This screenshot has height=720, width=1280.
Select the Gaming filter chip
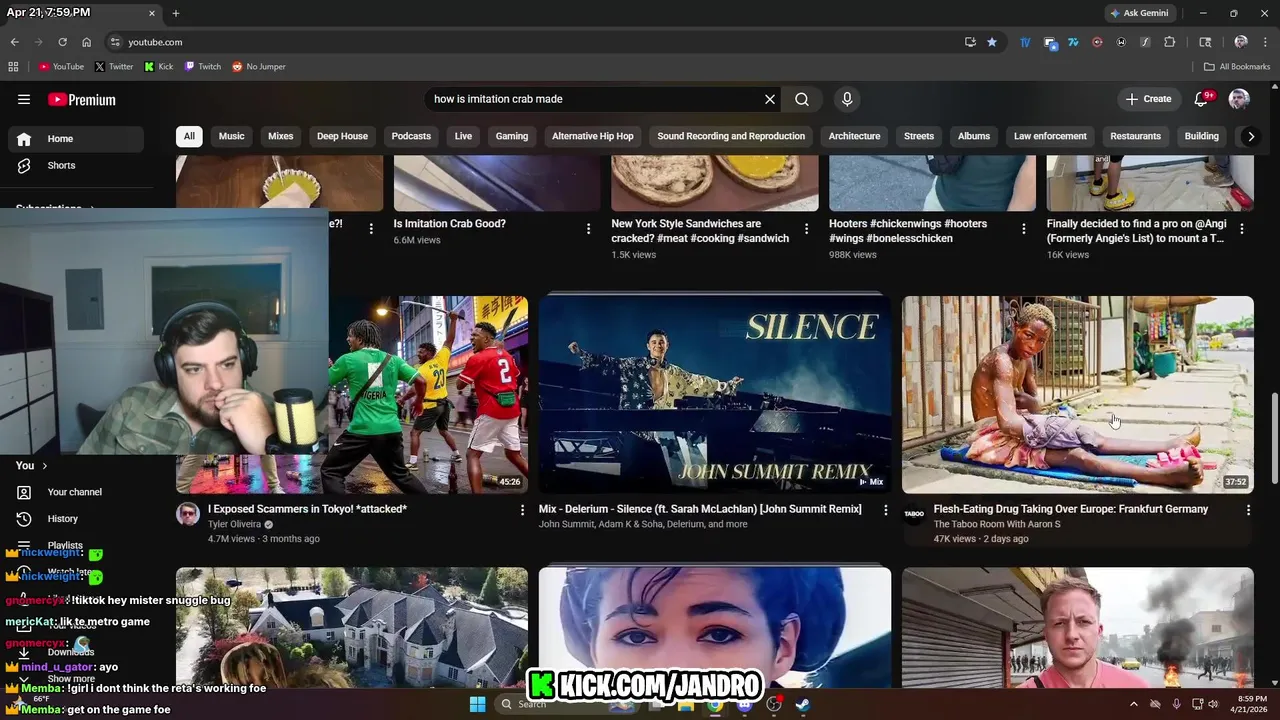pos(512,136)
